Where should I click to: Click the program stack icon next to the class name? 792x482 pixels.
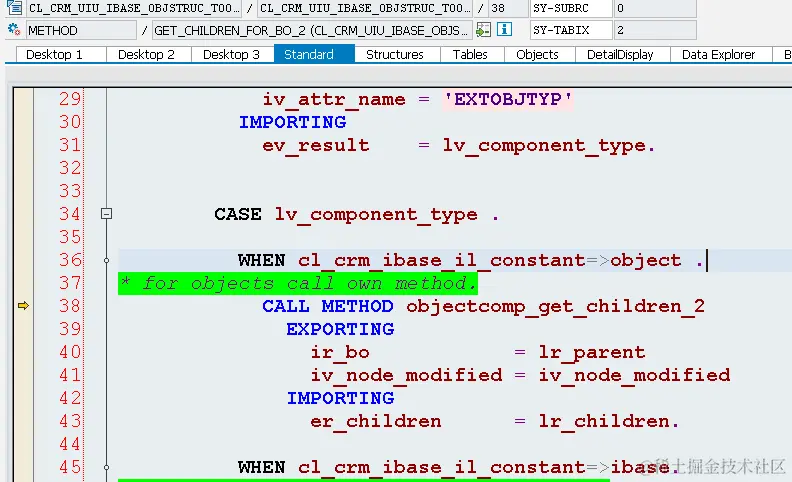pos(14,8)
